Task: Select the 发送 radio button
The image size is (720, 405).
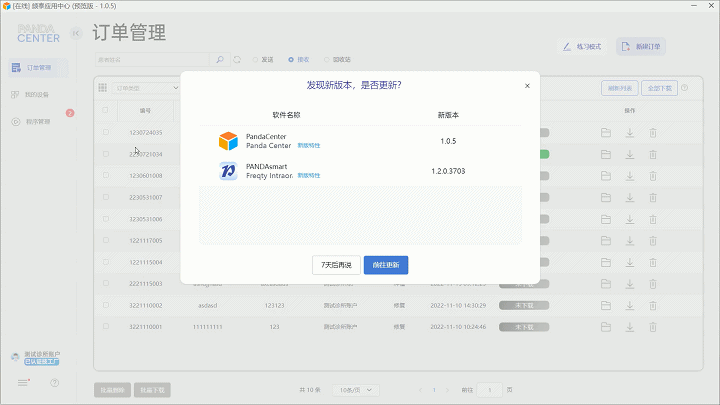Action: (263, 60)
